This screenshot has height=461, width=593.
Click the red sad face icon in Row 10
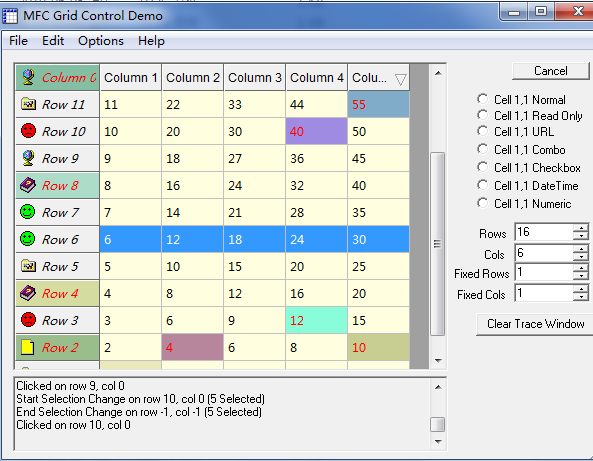pyautogui.click(x=28, y=131)
